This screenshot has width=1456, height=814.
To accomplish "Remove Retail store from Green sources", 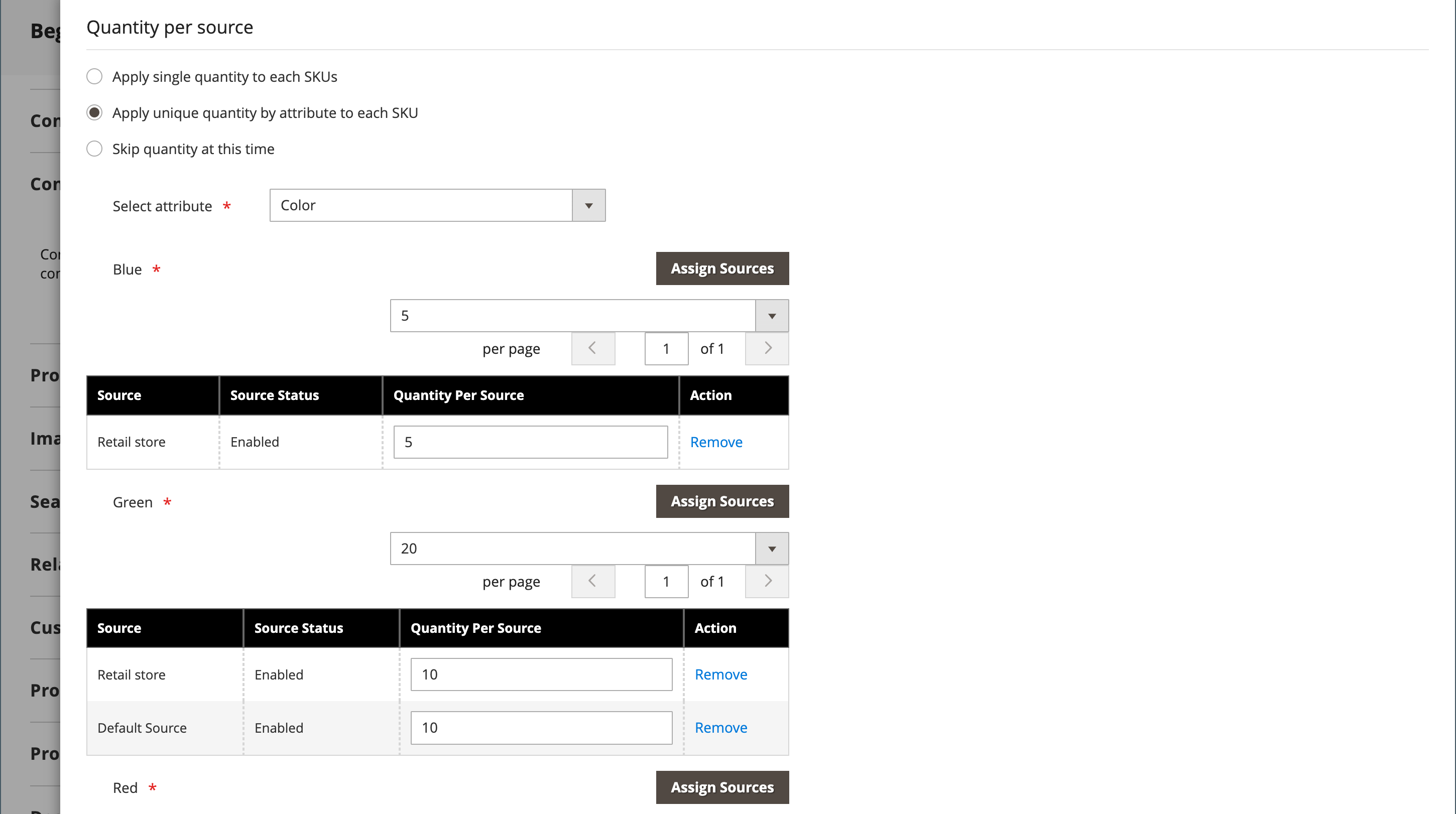I will tap(720, 674).
